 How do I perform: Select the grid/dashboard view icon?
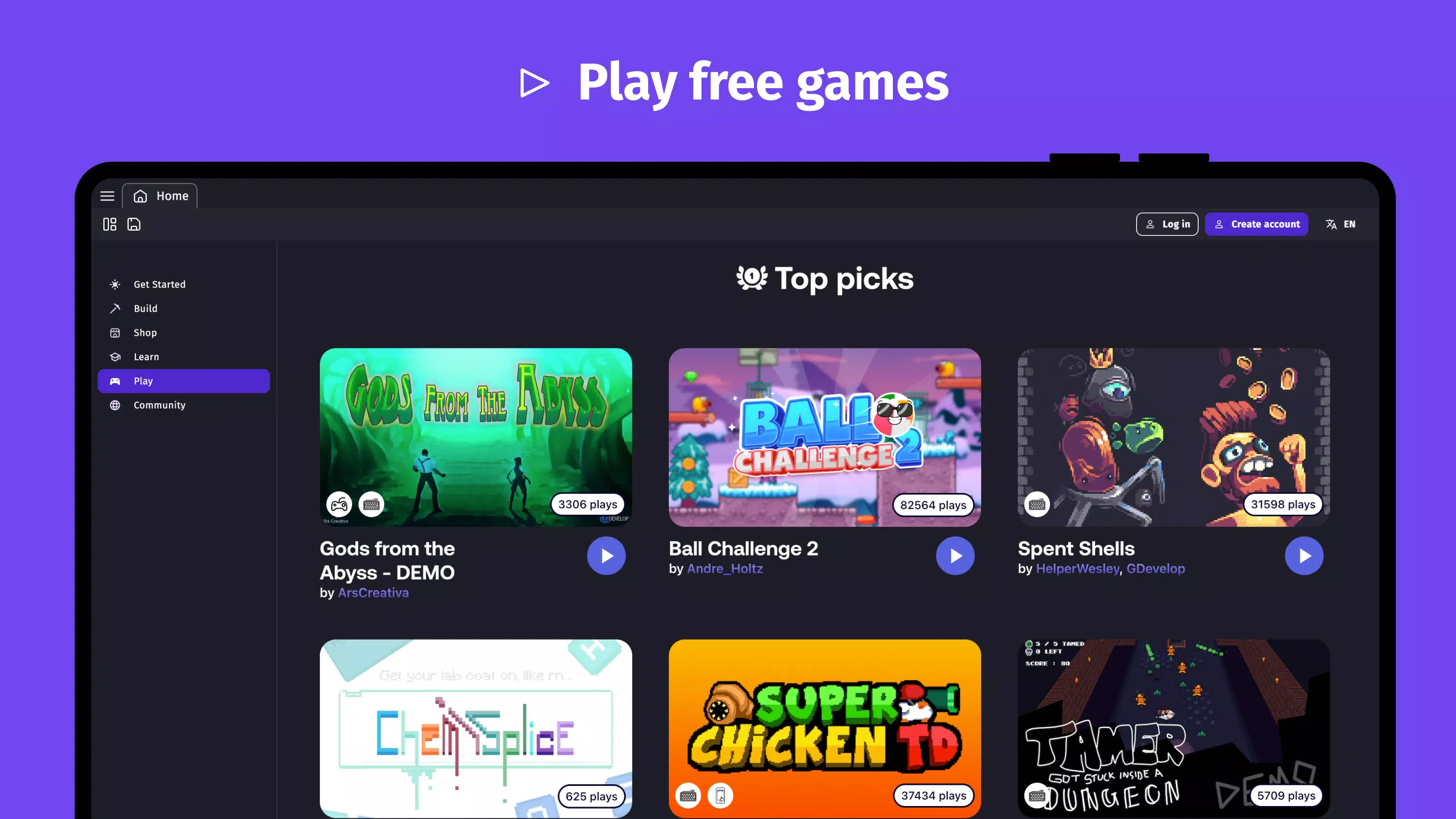point(109,224)
